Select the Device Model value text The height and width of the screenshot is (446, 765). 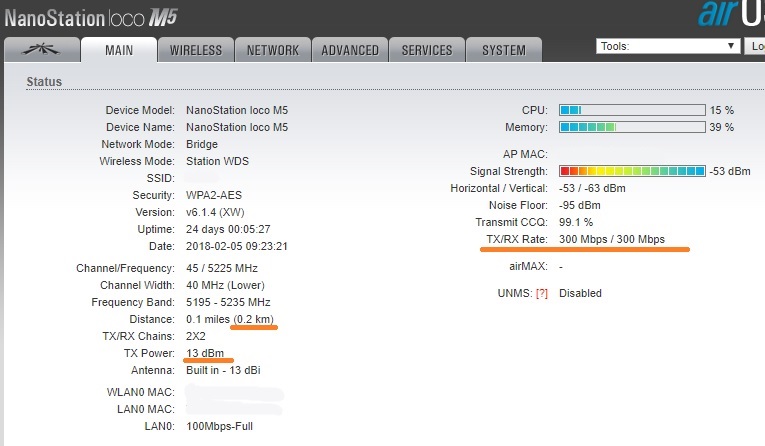coord(237,110)
